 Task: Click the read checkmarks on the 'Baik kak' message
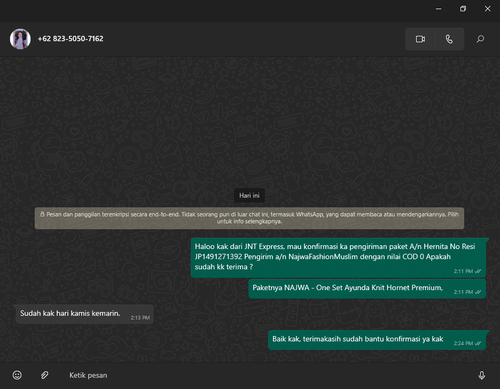[x=478, y=343]
